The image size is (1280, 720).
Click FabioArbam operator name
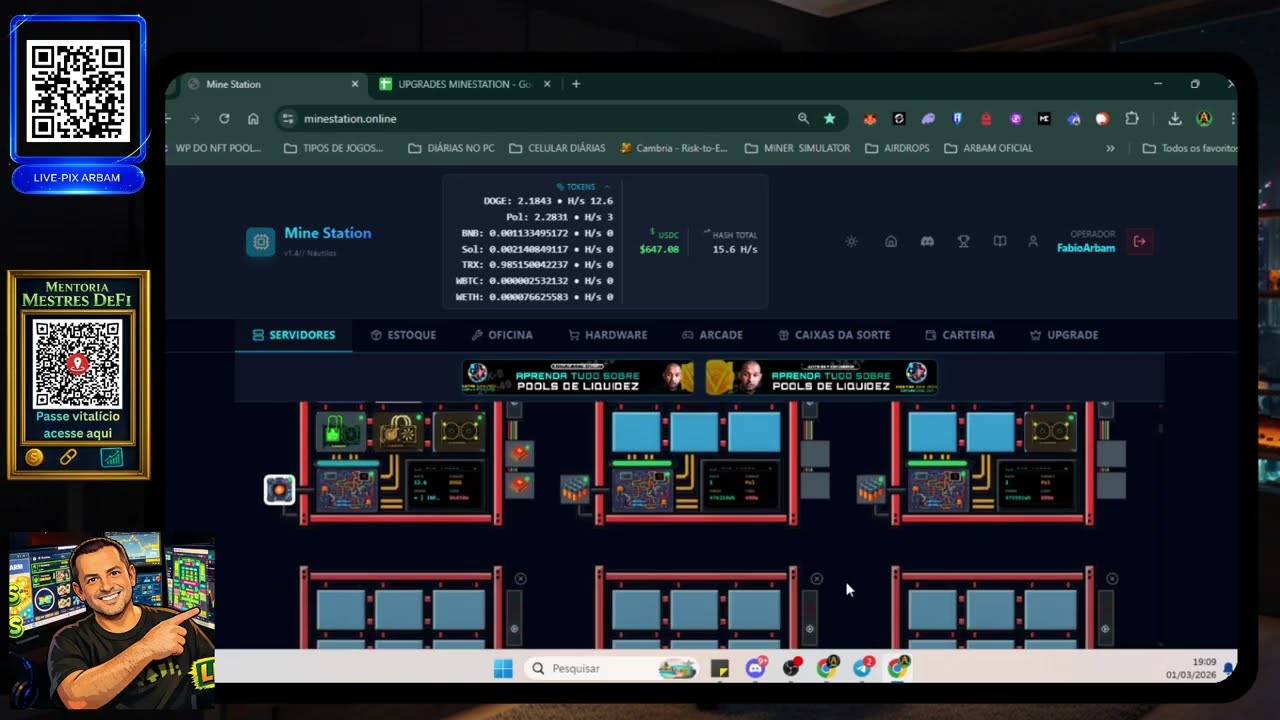coord(1086,248)
